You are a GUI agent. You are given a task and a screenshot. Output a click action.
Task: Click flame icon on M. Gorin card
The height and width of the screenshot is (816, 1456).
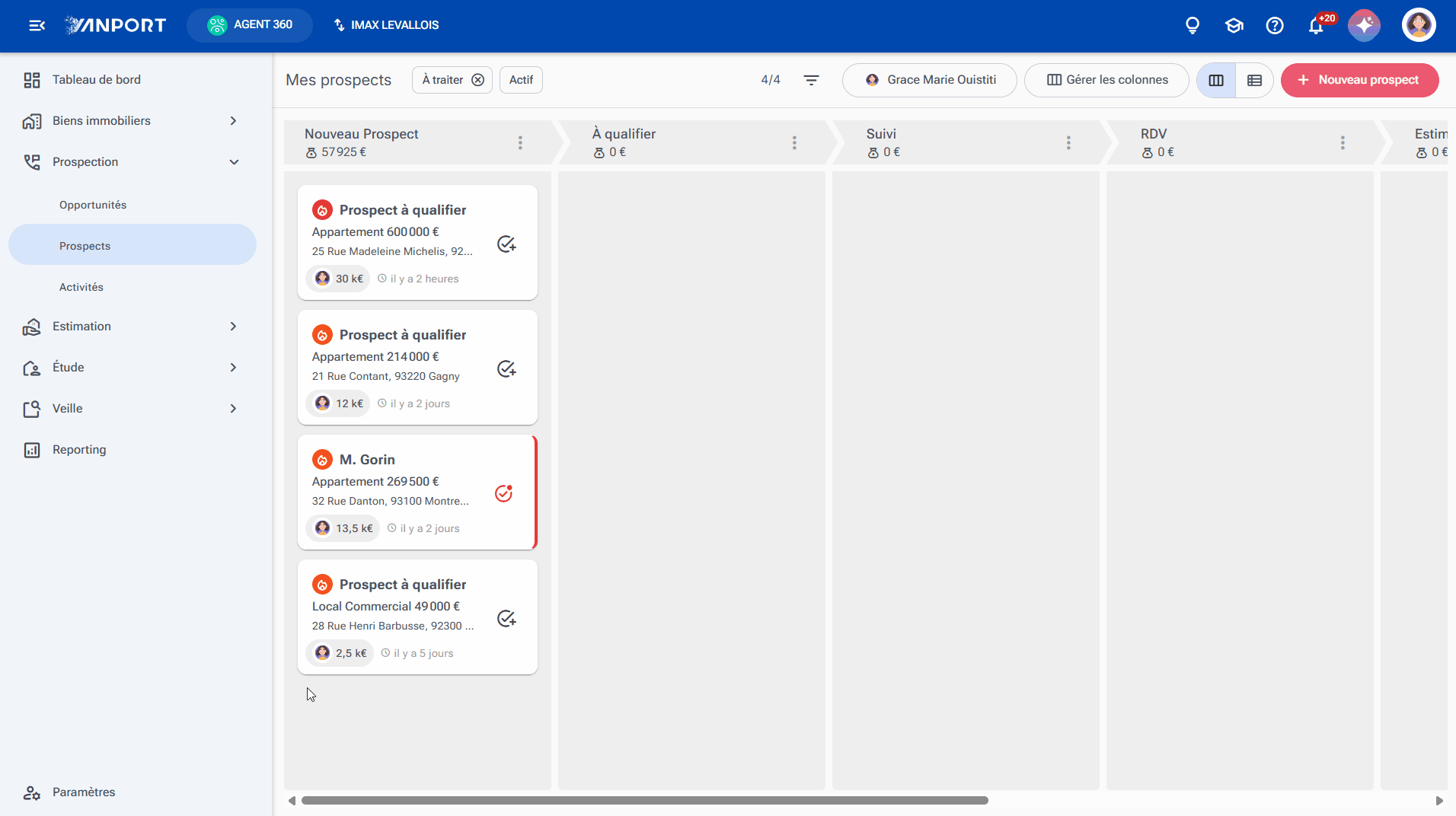[322, 460]
